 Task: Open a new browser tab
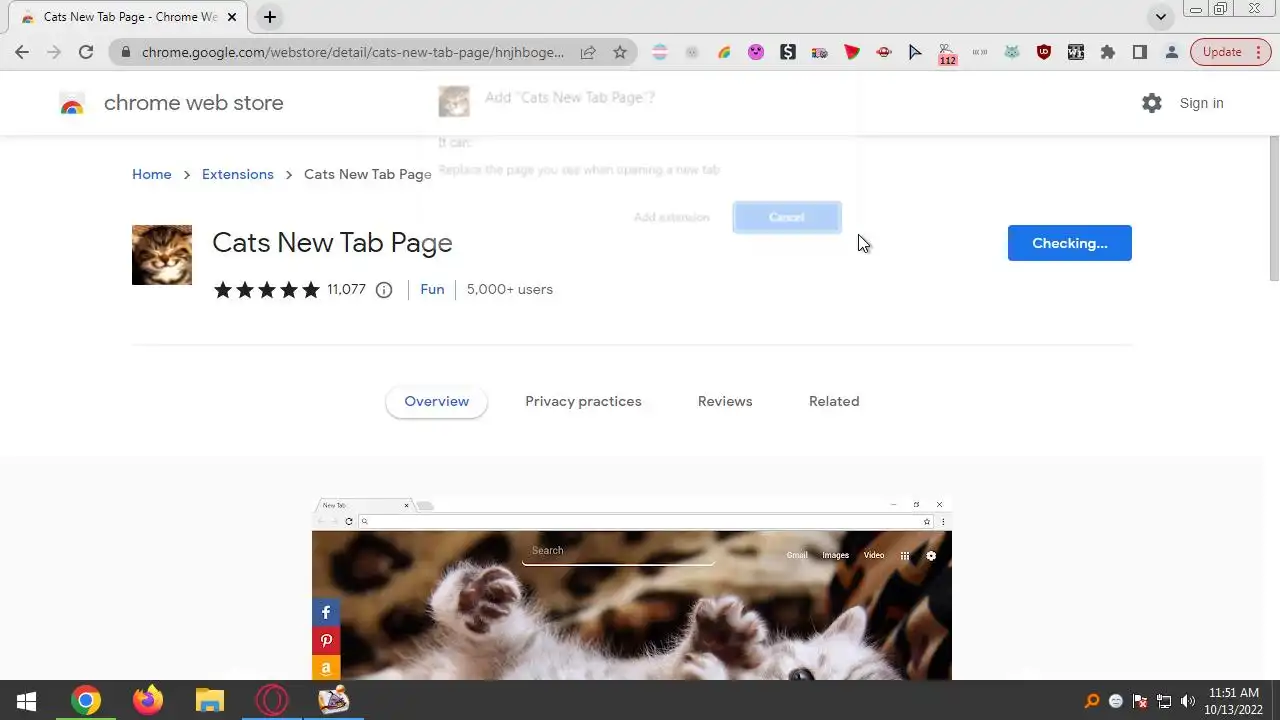270,17
